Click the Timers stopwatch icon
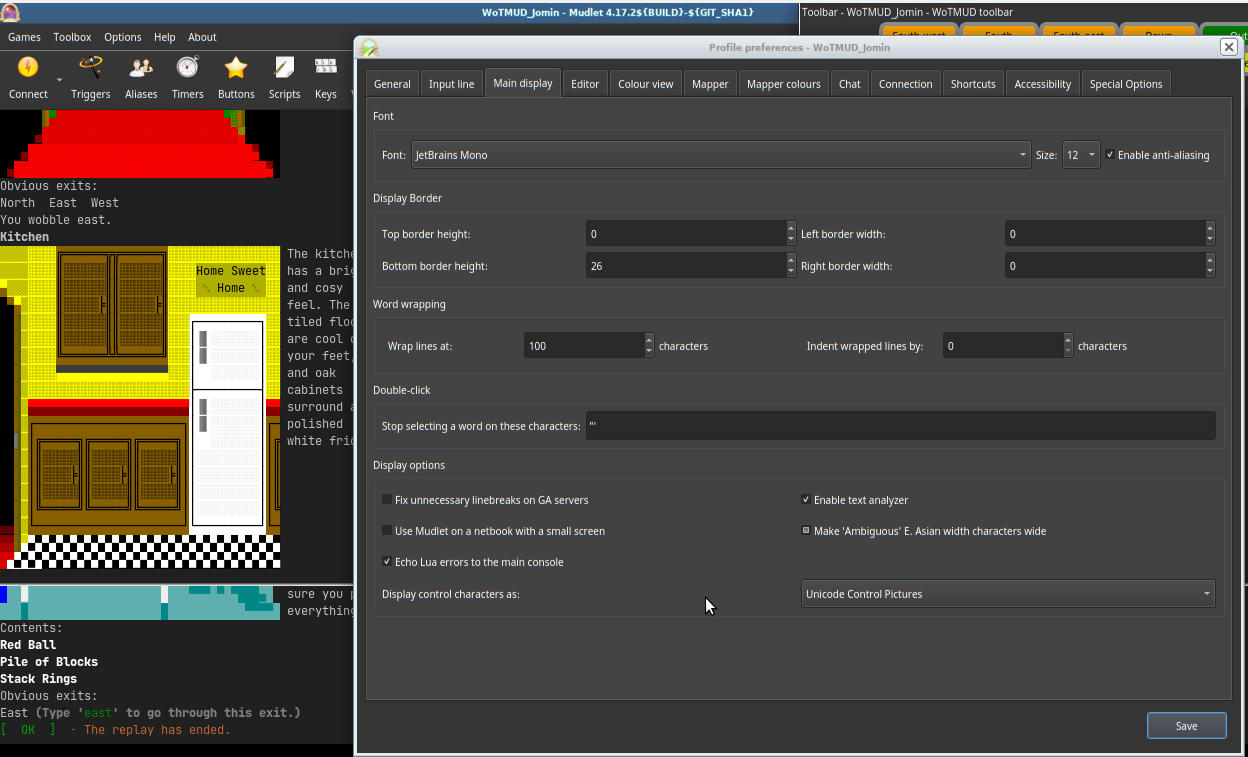Image resolution: width=1248 pixels, height=757 pixels. 187,68
